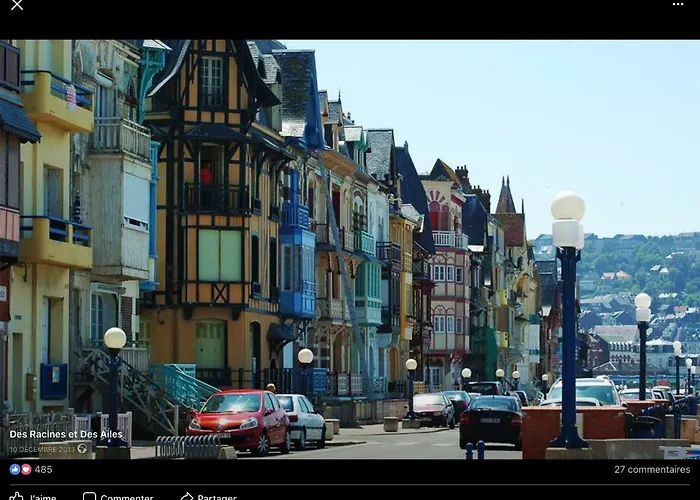Click the public globe privacy icon
The width and height of the screenshot is (700, 500).
tap(83, 449)
